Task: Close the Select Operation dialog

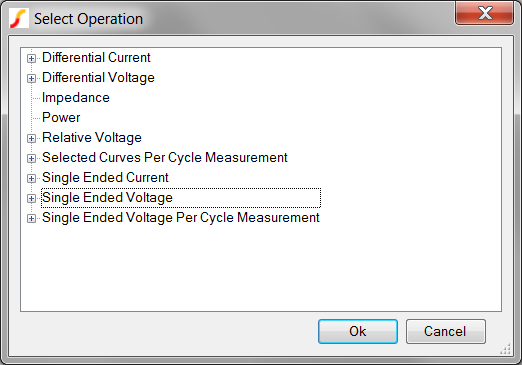Action: click(x=484, y=13)
